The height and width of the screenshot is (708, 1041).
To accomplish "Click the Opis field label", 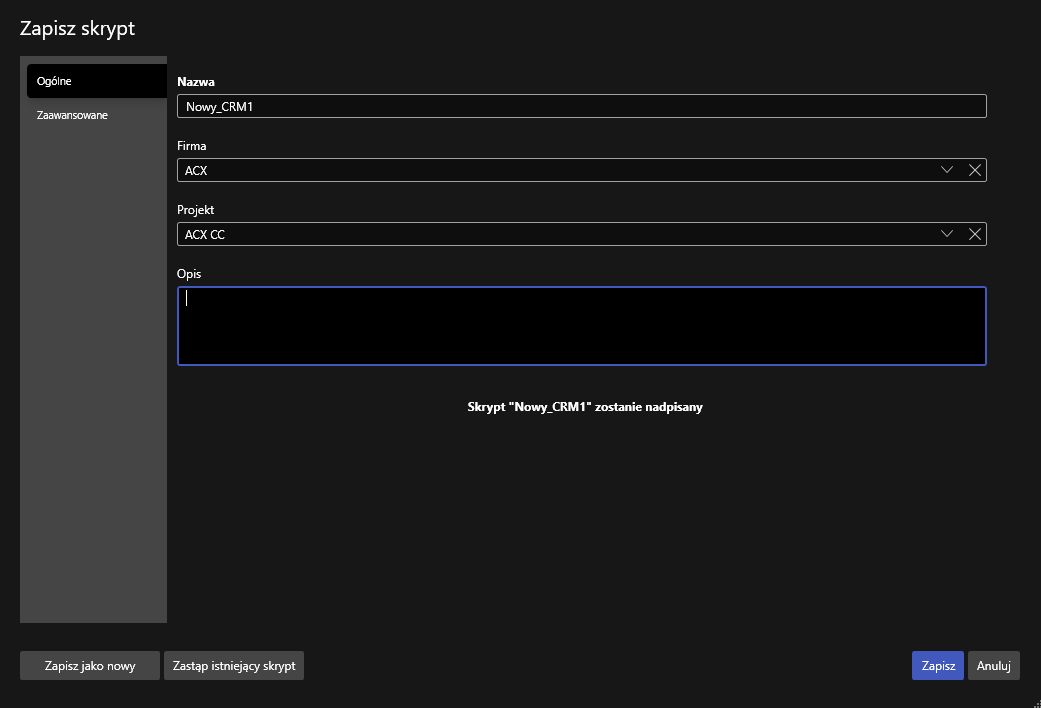I will 189,274.
